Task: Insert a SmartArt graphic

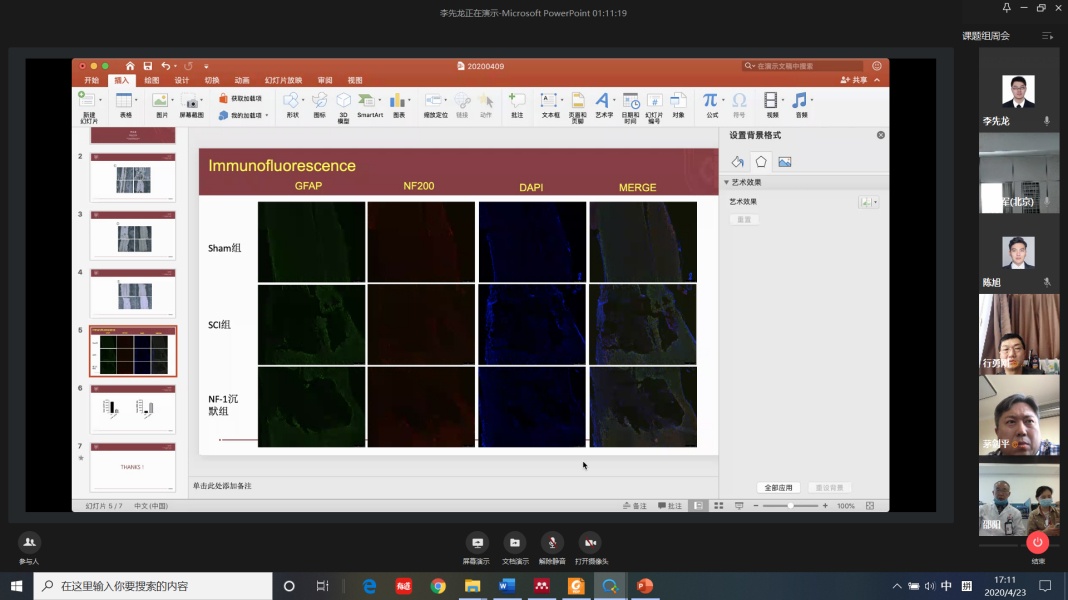Action: coord(369,102)
